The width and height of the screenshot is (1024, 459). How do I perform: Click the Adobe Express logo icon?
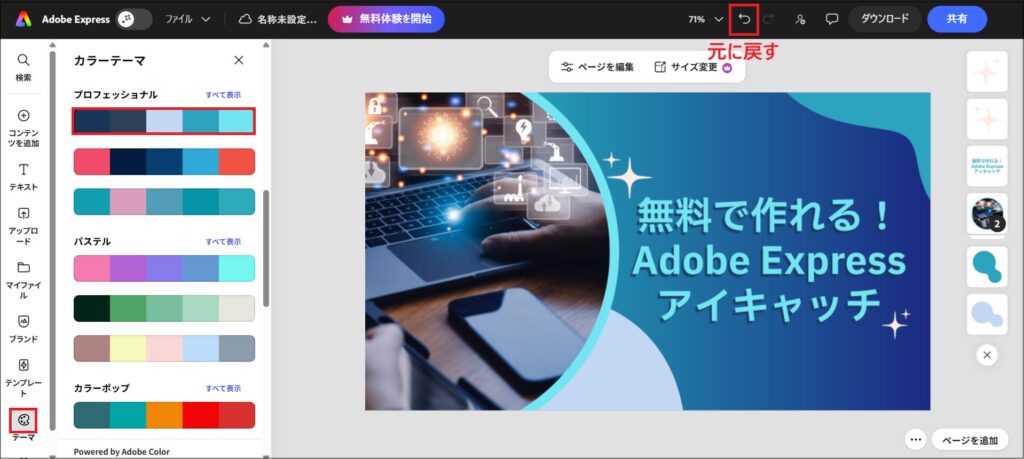pos(24,19)
